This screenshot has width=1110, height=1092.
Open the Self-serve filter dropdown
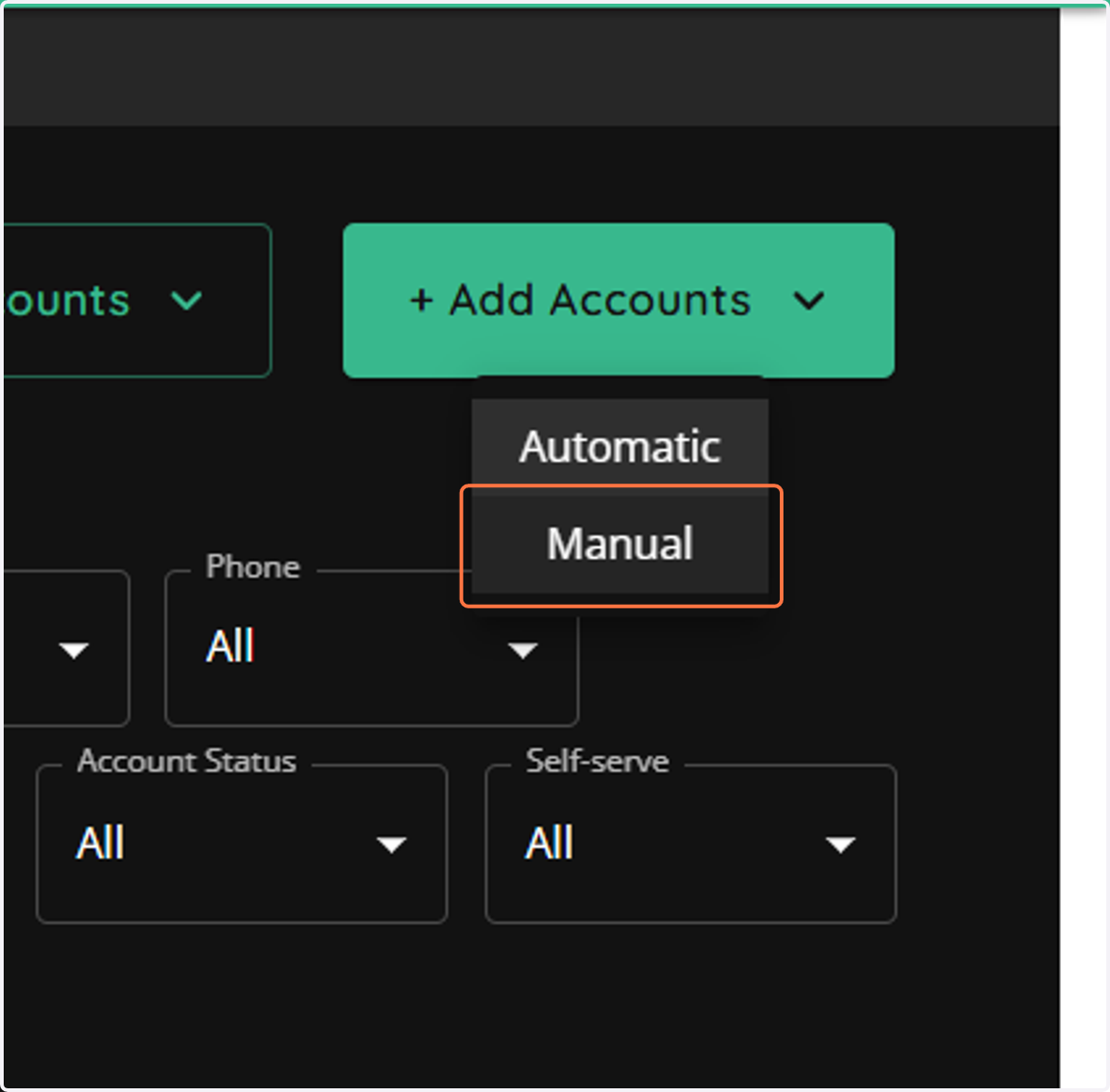click(x=690, y=843)
